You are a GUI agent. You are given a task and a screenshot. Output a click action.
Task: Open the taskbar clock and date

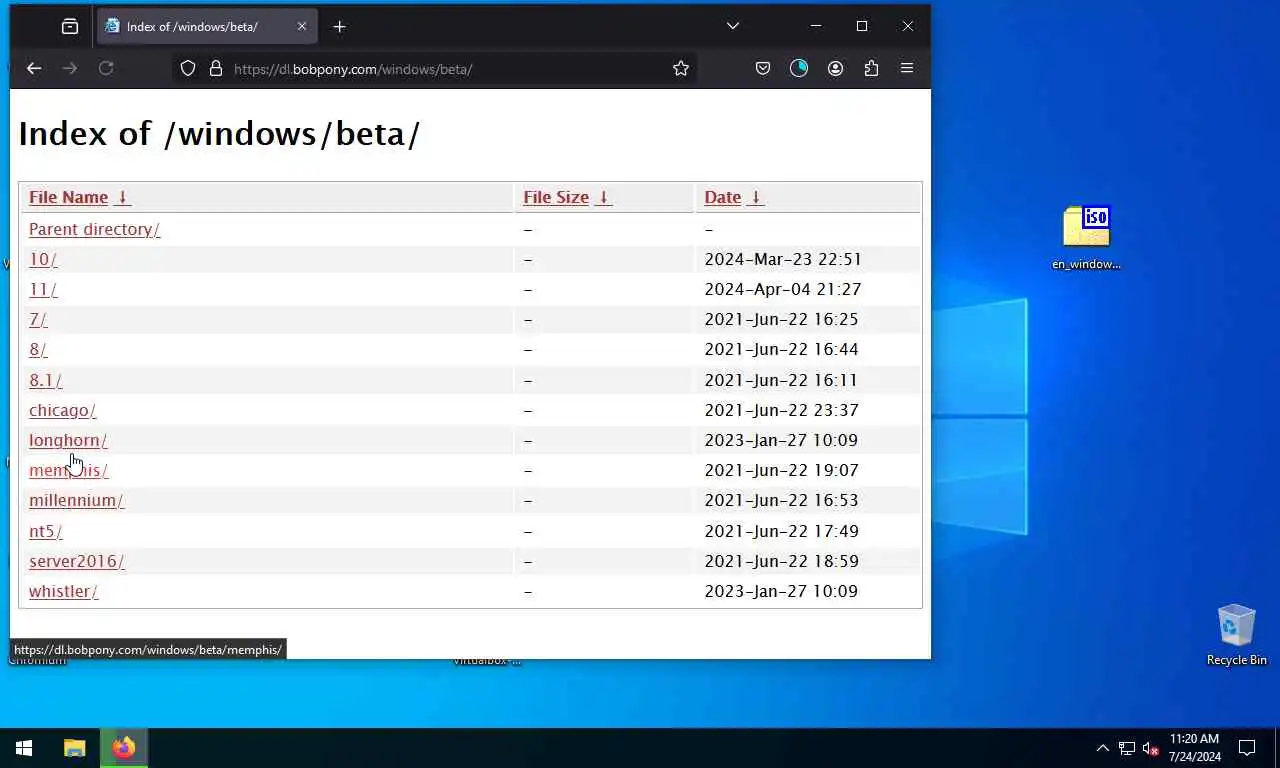(1194, 748)
